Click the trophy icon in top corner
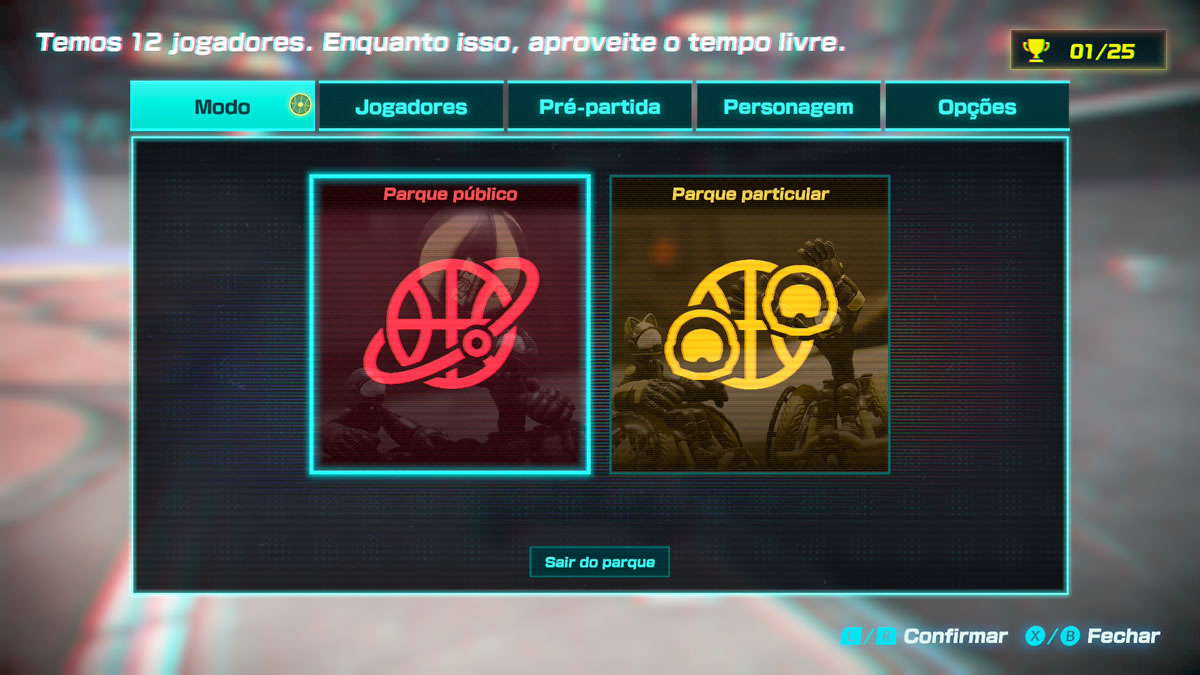Viewport: 1200px width, 675px height. coord(1037,50)
